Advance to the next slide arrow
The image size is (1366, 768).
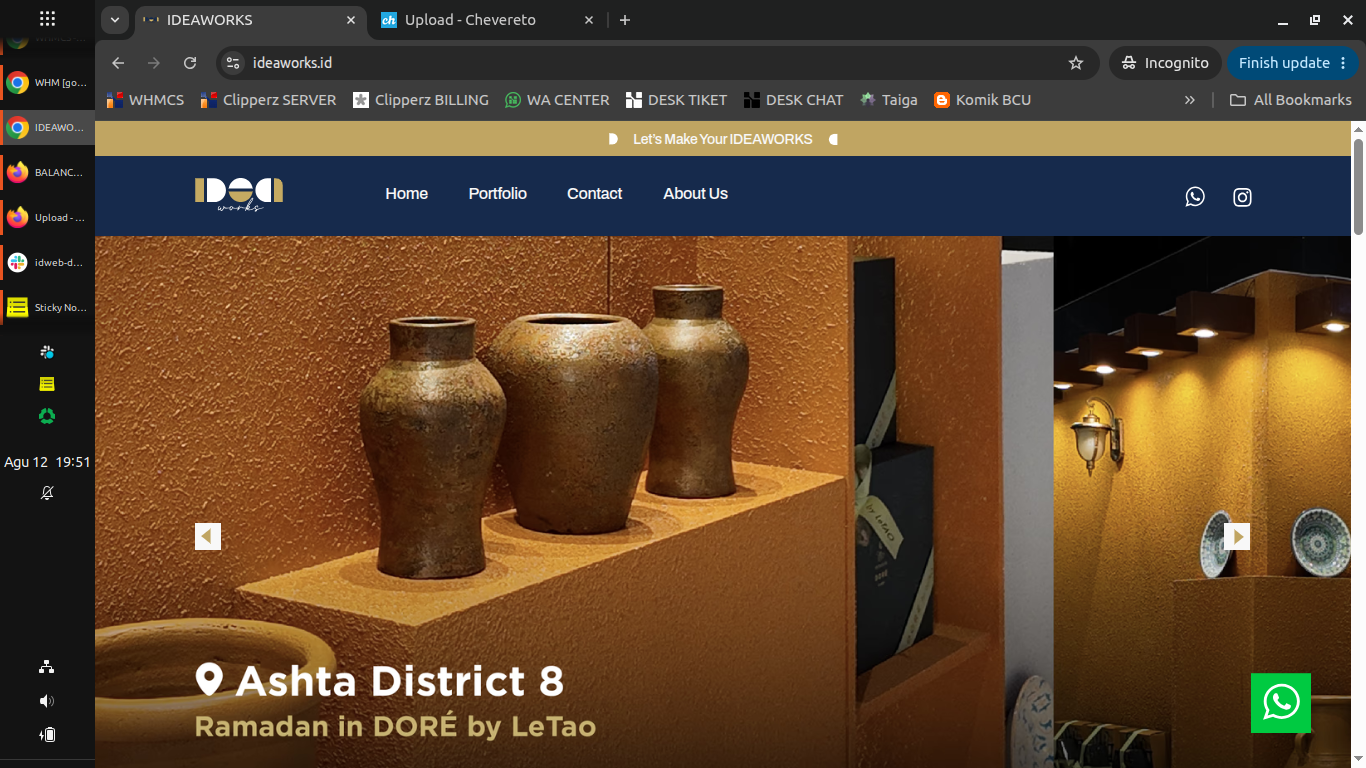click(x=1237, y=537)
